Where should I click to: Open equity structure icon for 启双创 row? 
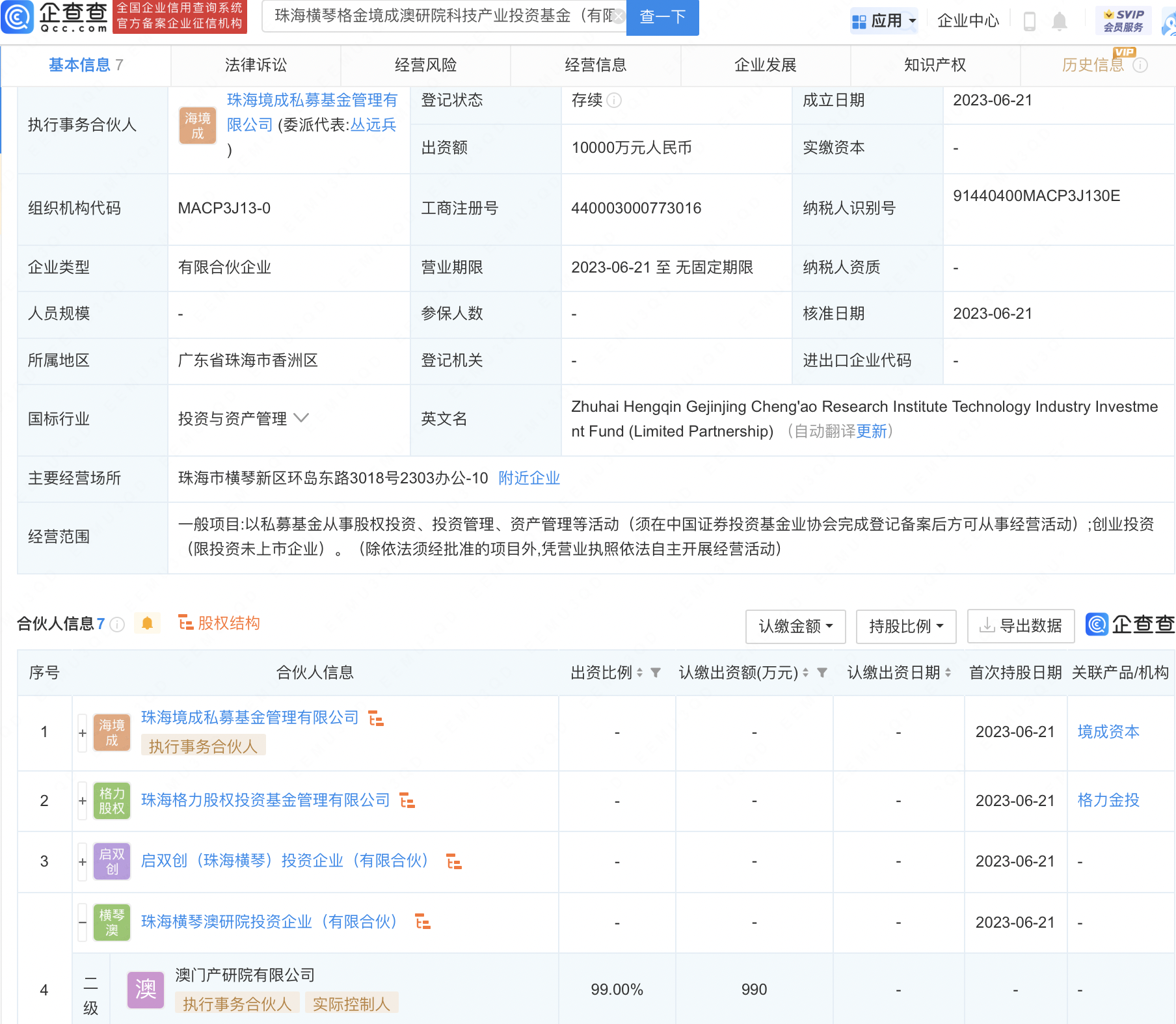pos(454,862)
